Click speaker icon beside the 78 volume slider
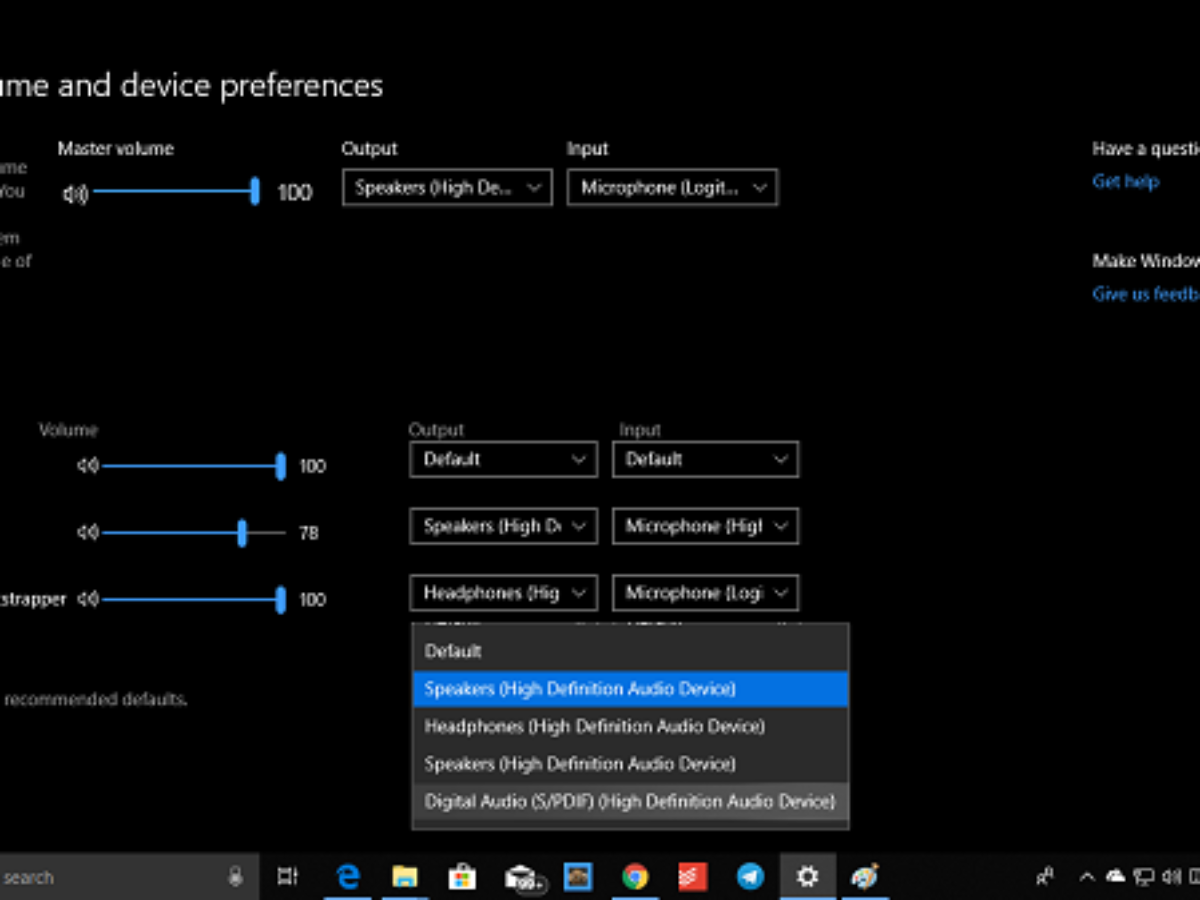This screenshot has height=900, width=1200. (88, 533)
